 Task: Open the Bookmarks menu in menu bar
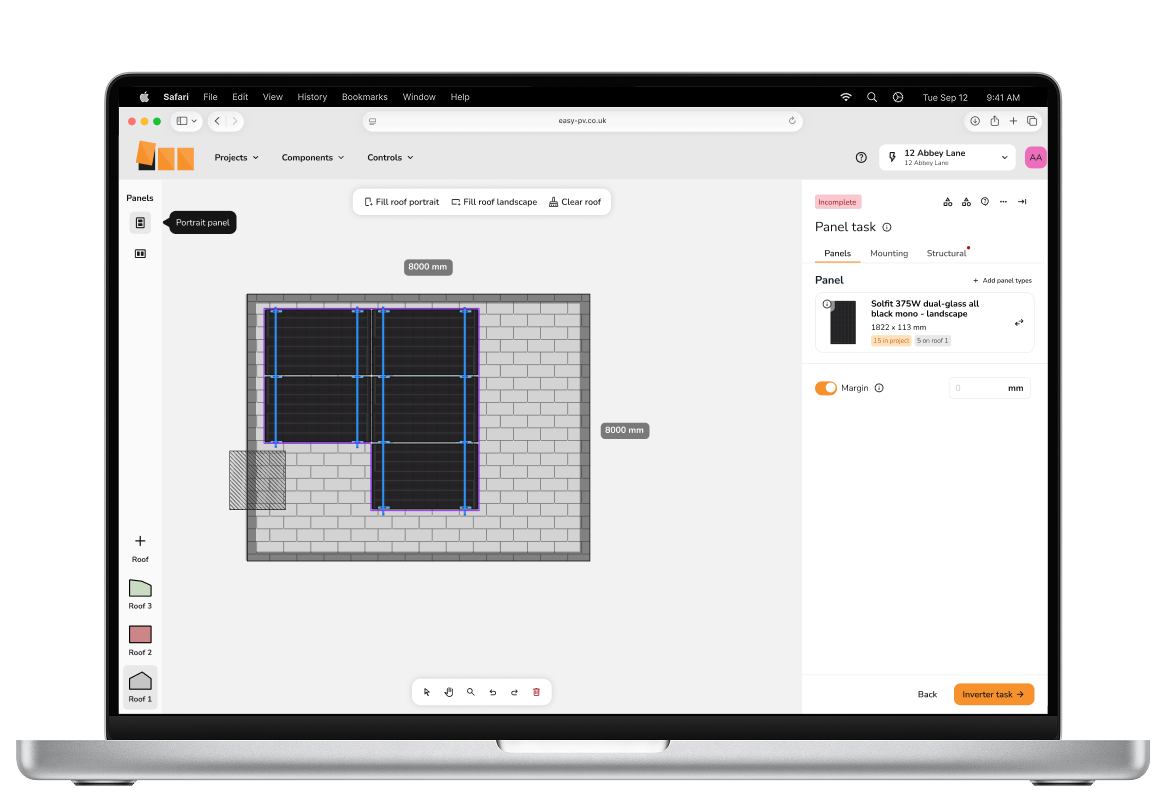coord(364,97)
